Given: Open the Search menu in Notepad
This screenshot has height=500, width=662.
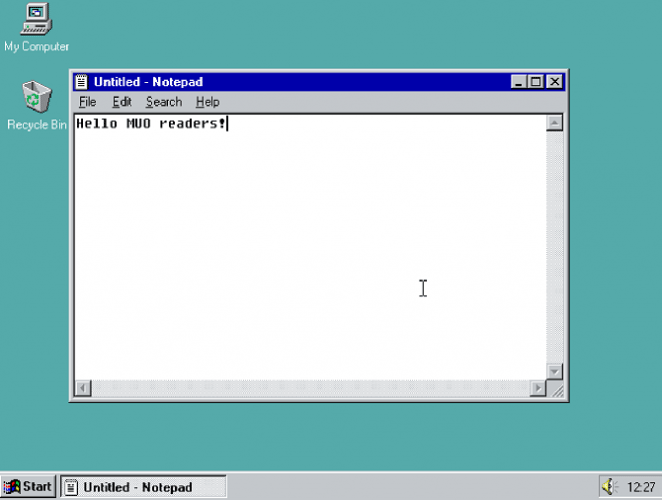Looking at the screenshot, I should coord(164,102).
